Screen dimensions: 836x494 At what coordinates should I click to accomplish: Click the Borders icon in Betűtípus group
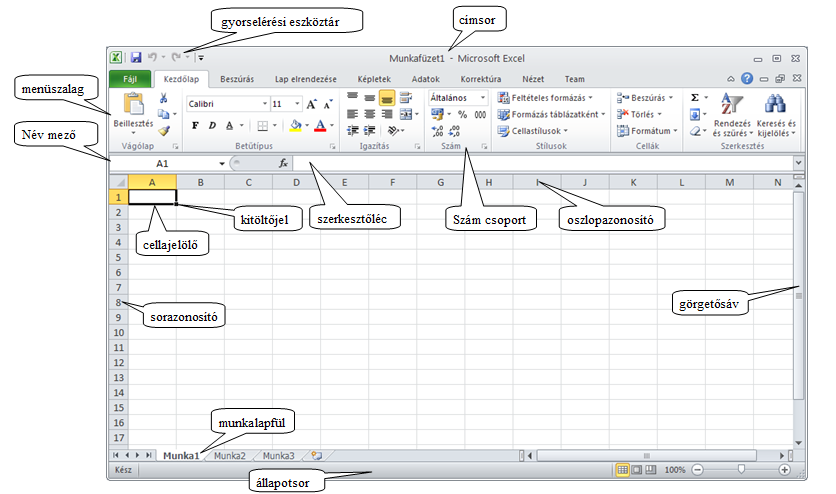[x=262, y=126]
